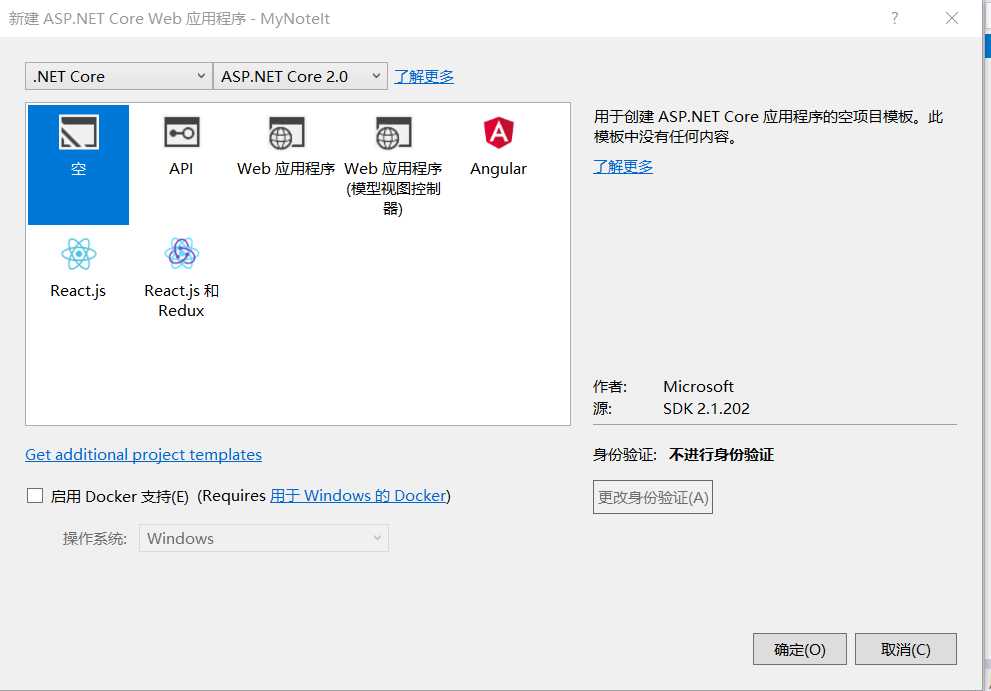Select the Web 应用程序 template

pos(286,147)
